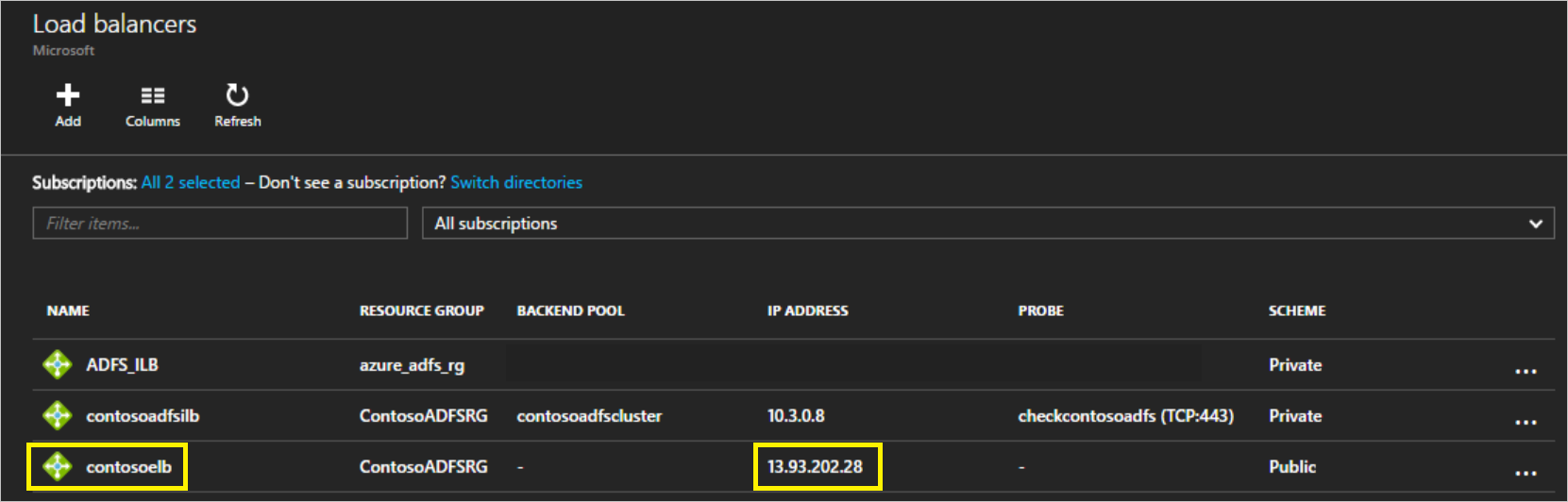The width and height of the screenshot is (1568, 502).
Task: Refresh the load balancers list
Action: point(237,94)
